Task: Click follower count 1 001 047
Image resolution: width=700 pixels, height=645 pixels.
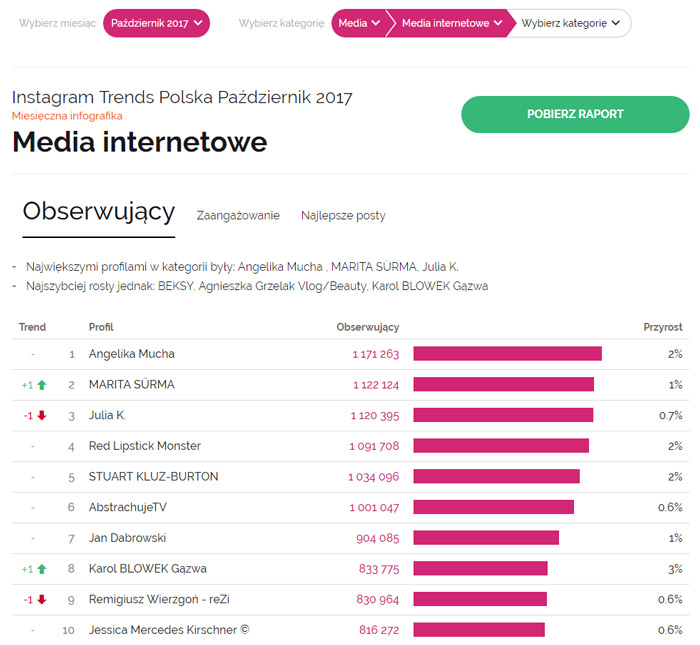Action: 374,508
